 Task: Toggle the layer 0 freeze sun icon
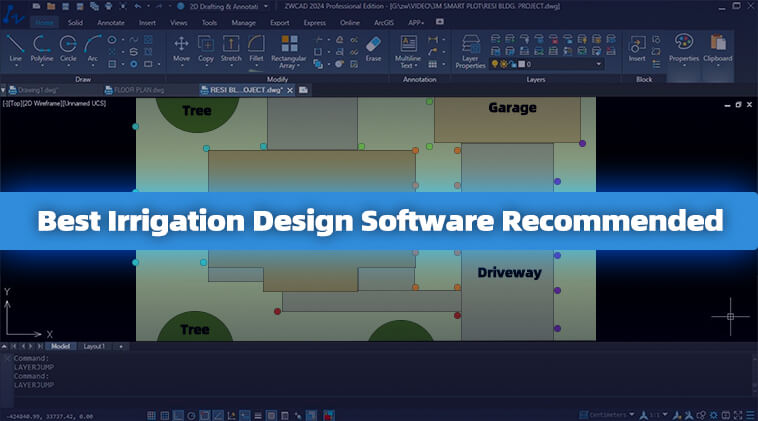coord(503,64)
